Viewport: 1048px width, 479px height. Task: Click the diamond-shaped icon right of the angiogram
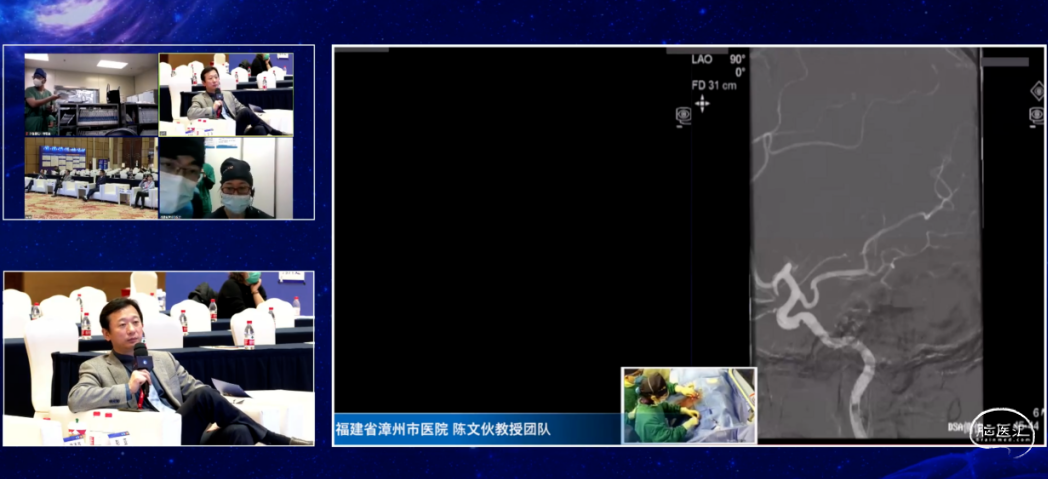tap(1037, 91)
